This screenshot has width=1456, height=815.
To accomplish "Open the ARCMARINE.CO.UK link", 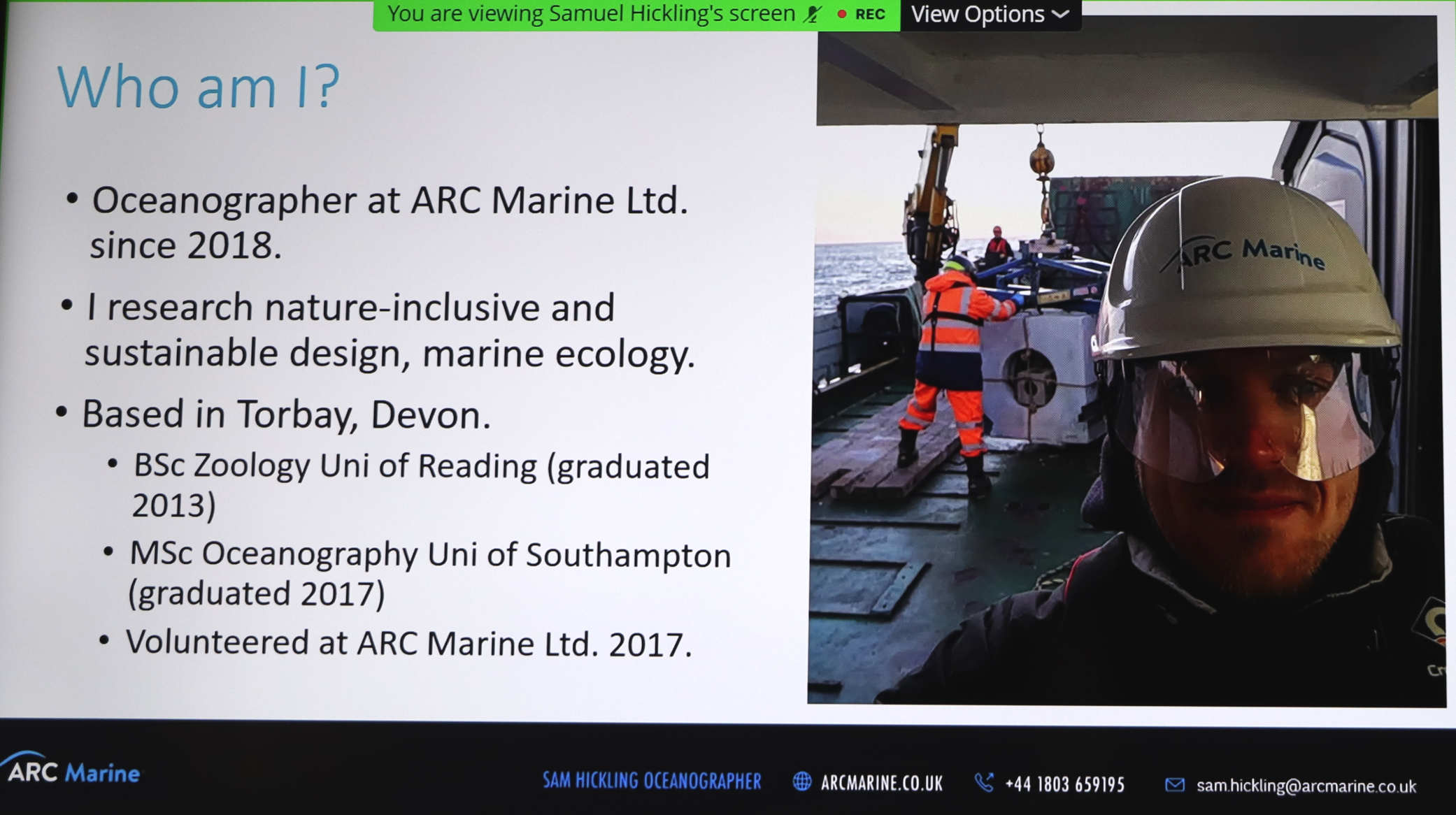I will point(881,783).
